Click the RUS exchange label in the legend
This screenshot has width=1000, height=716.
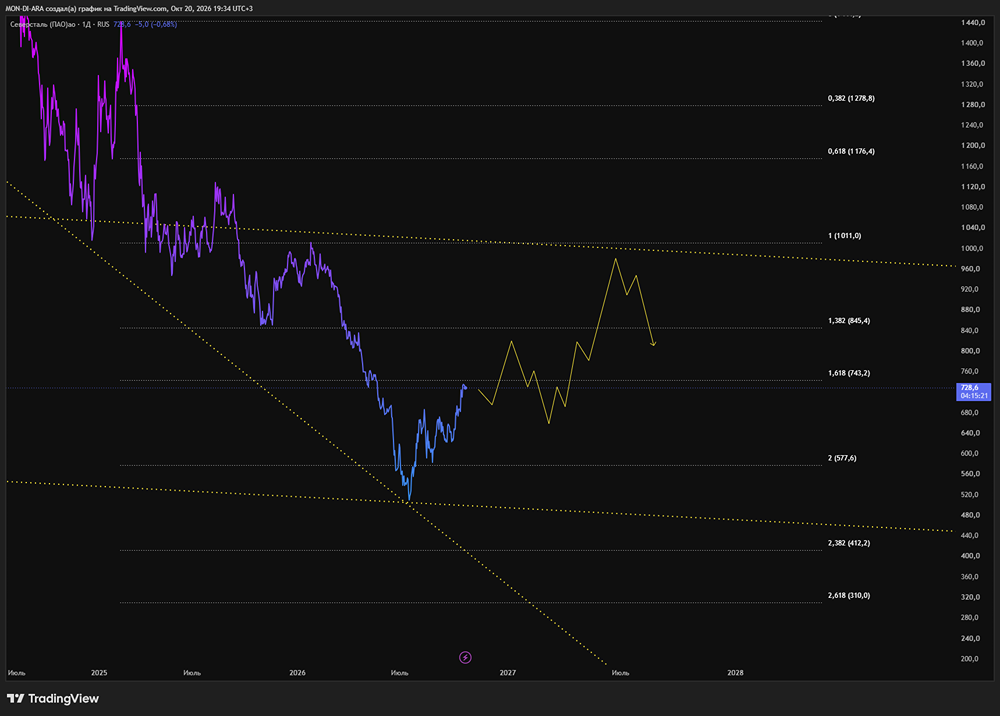click(x=103, y=24)
